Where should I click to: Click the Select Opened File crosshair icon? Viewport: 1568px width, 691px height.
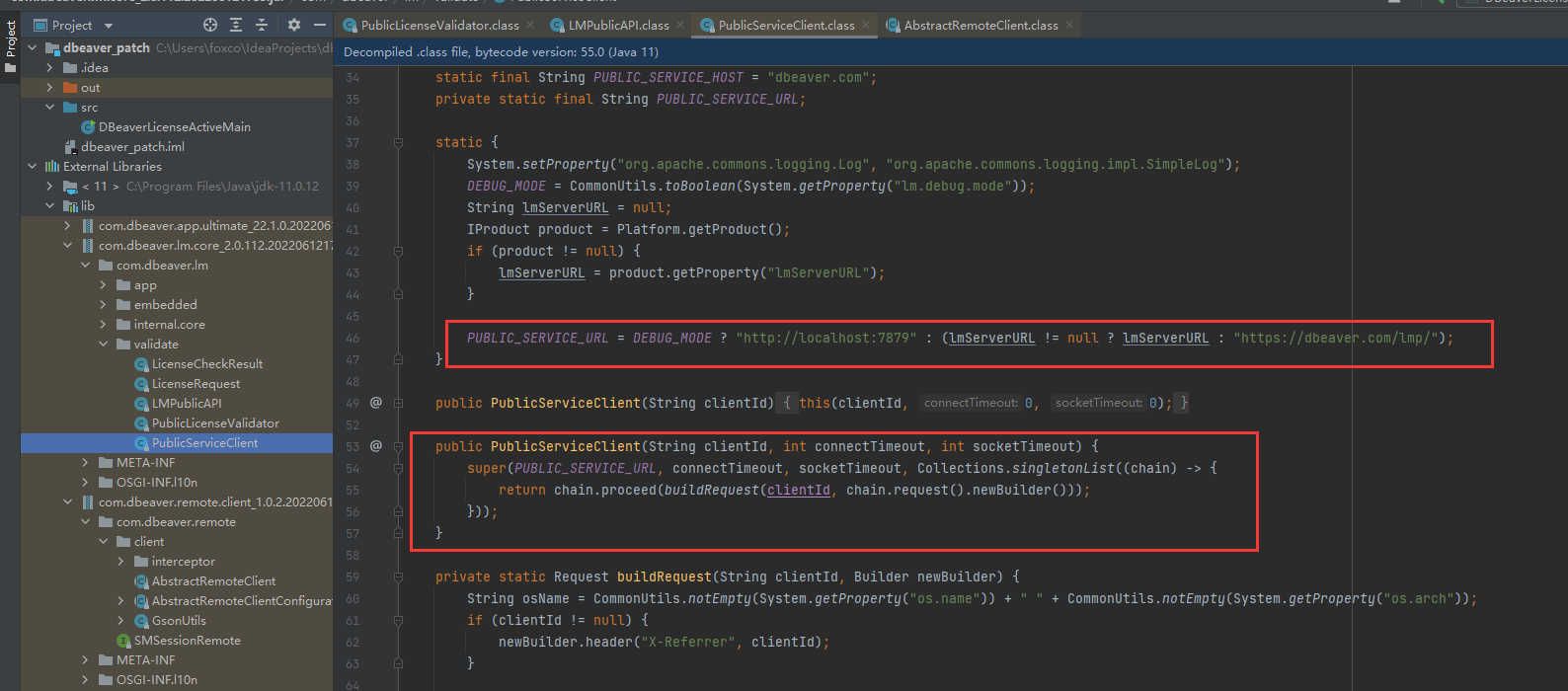point(209,25)
